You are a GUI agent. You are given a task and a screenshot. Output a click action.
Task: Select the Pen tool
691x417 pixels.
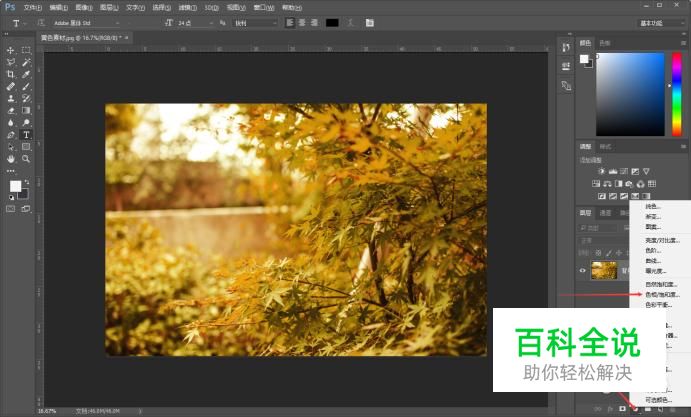(11, 135)
